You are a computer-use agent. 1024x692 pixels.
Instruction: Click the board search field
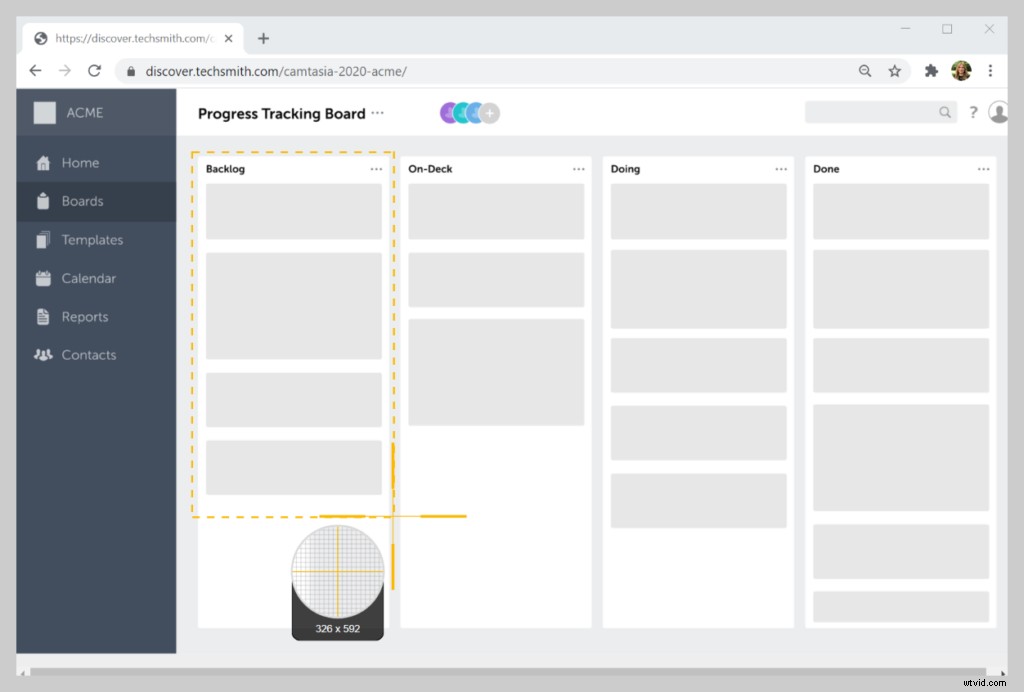point(870,113)
